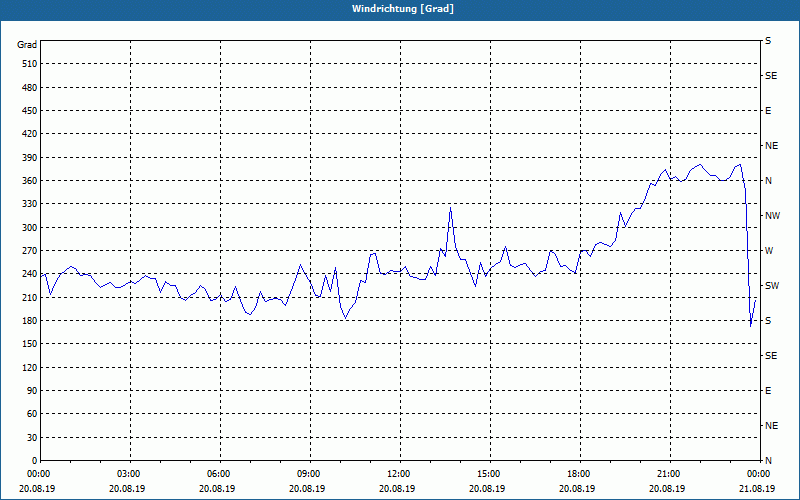Click the 360 y-axis value
800x500 pixels.
(30, 181)
